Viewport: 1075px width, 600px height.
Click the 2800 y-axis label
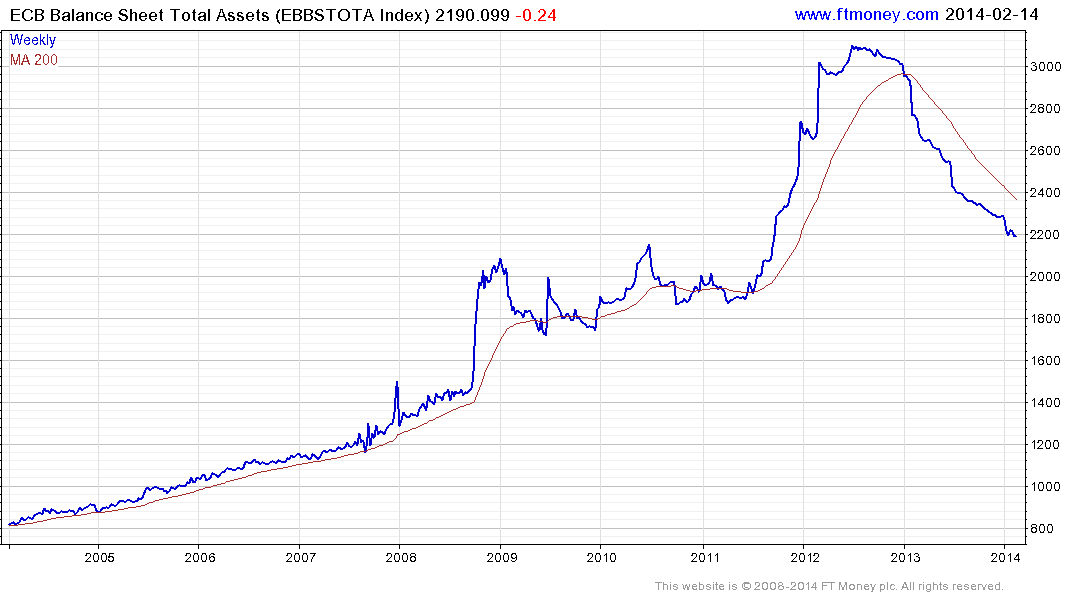pyautogui.click(x=1046, y=109)
